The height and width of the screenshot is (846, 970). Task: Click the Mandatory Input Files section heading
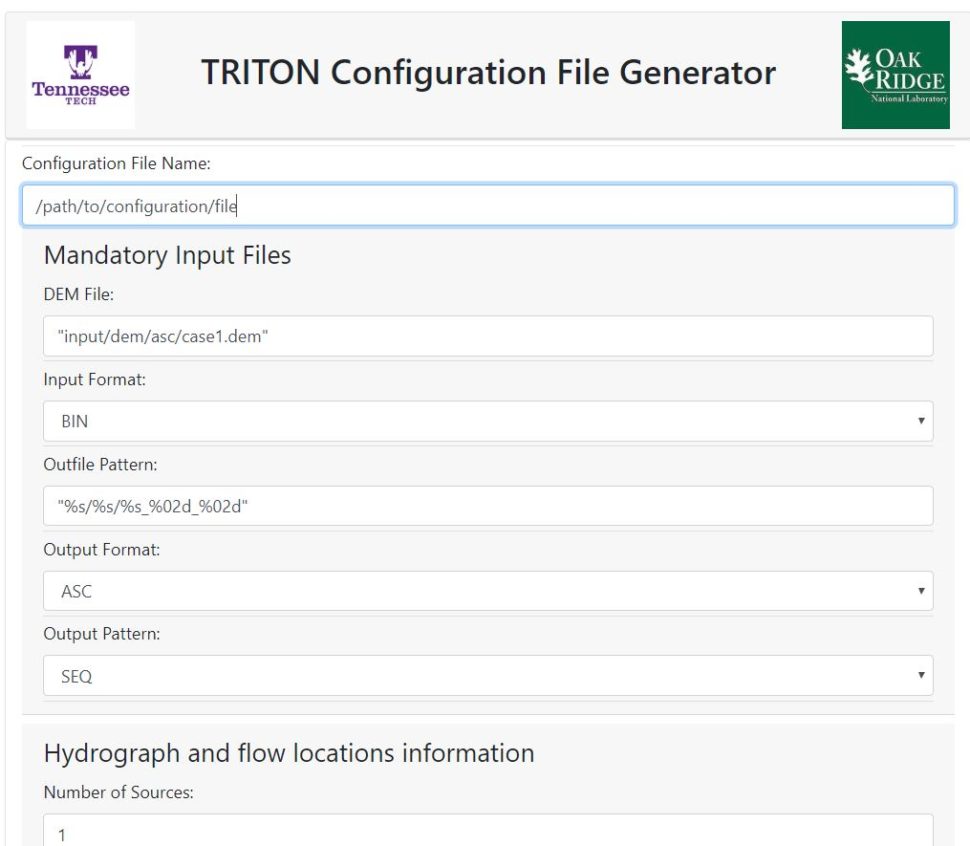(x=167, y=255)
